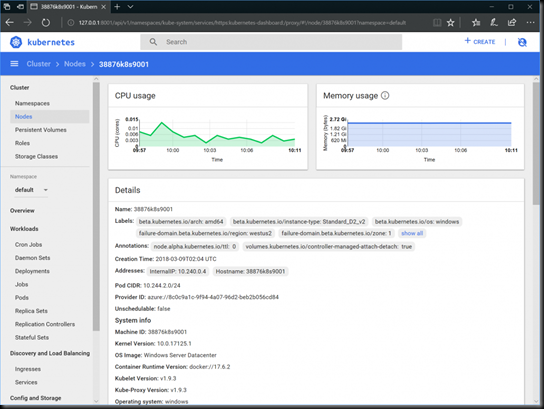Open Storage Classes in sidebar

click(36, 156)
